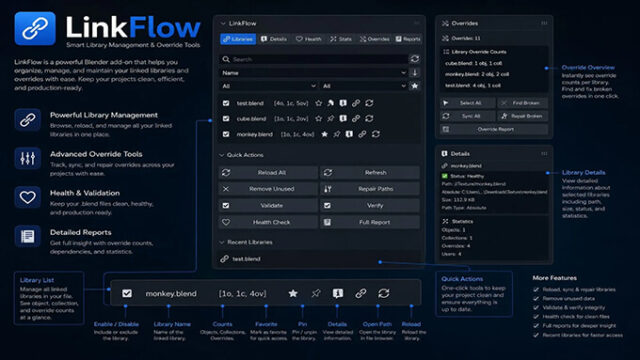The width and height of the screenshot is (640, 360).
Task: Open the Name sort dropdown
Action: tap(313, 73)
